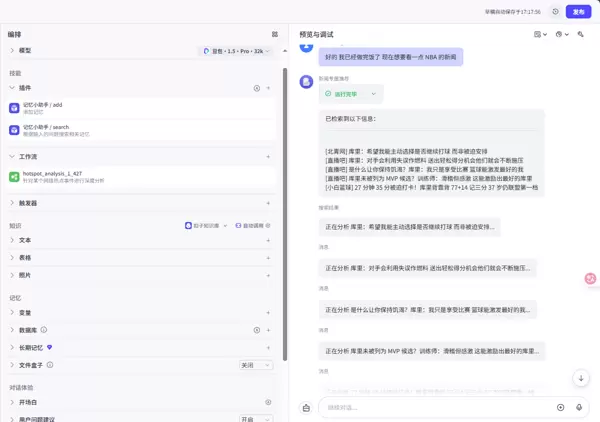Add a workflow using 工作流 plus icon
The height and width of the screenshot is (422, 600).
point(268,157)
